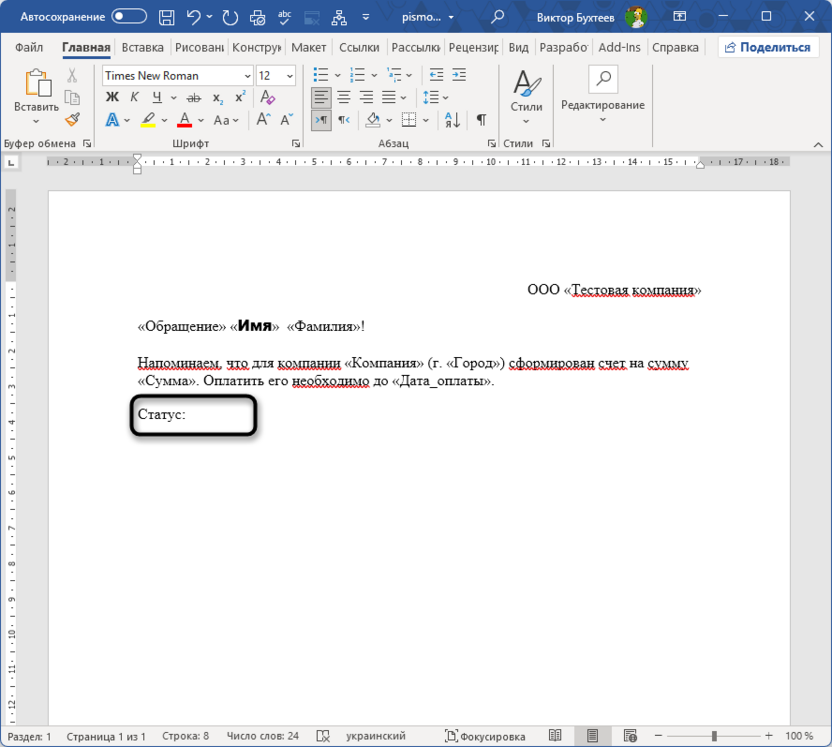Place cursor after Статус: in document
Viewport: 832px width, 747px height.
[x=187, y=414]
